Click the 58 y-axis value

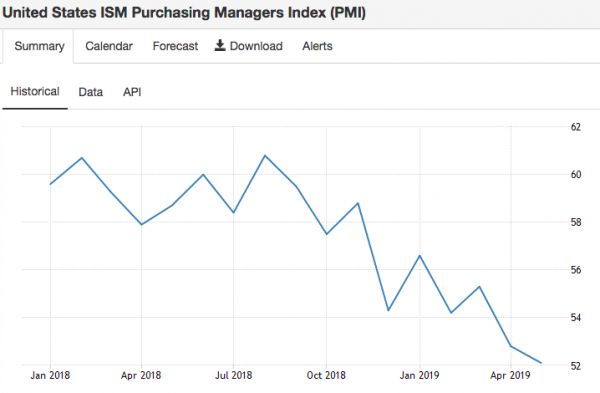click(x=576, y=222)
